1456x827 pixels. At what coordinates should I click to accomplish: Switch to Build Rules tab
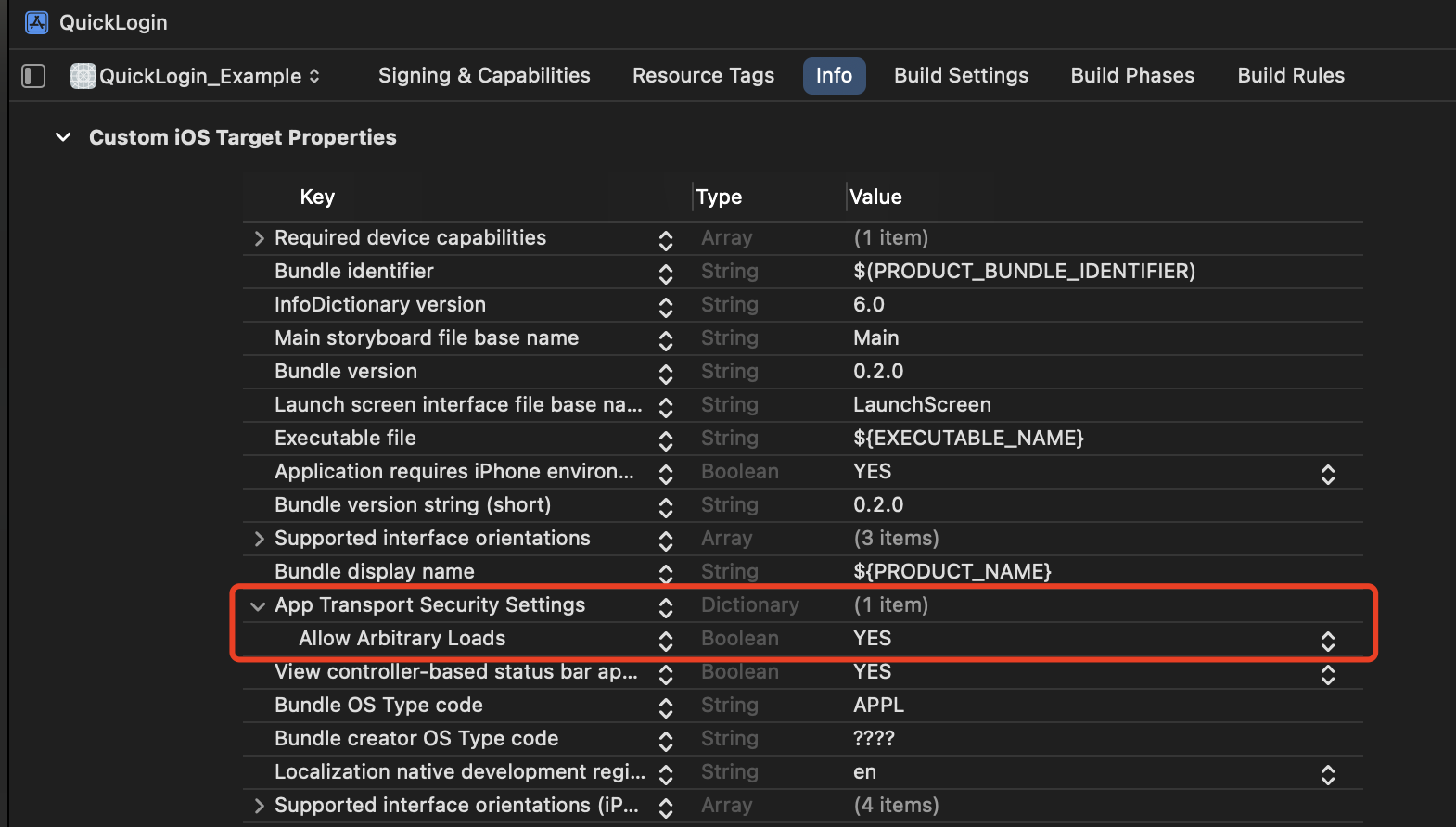tap(1291, 75)
